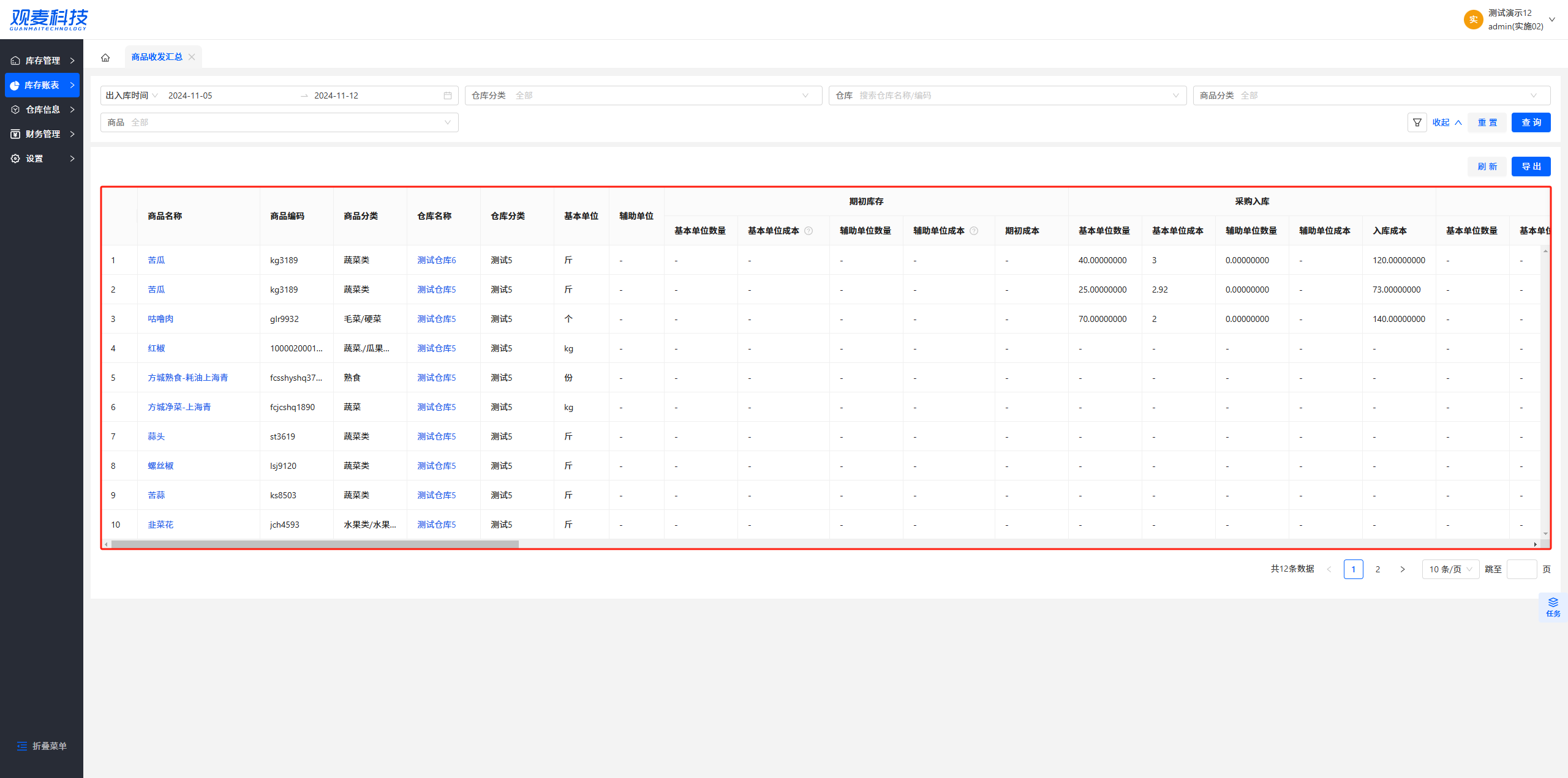Open the 仓库分类 dropdown
The height and width of the screenshot is (778, 1568).
tap(643, 95)
